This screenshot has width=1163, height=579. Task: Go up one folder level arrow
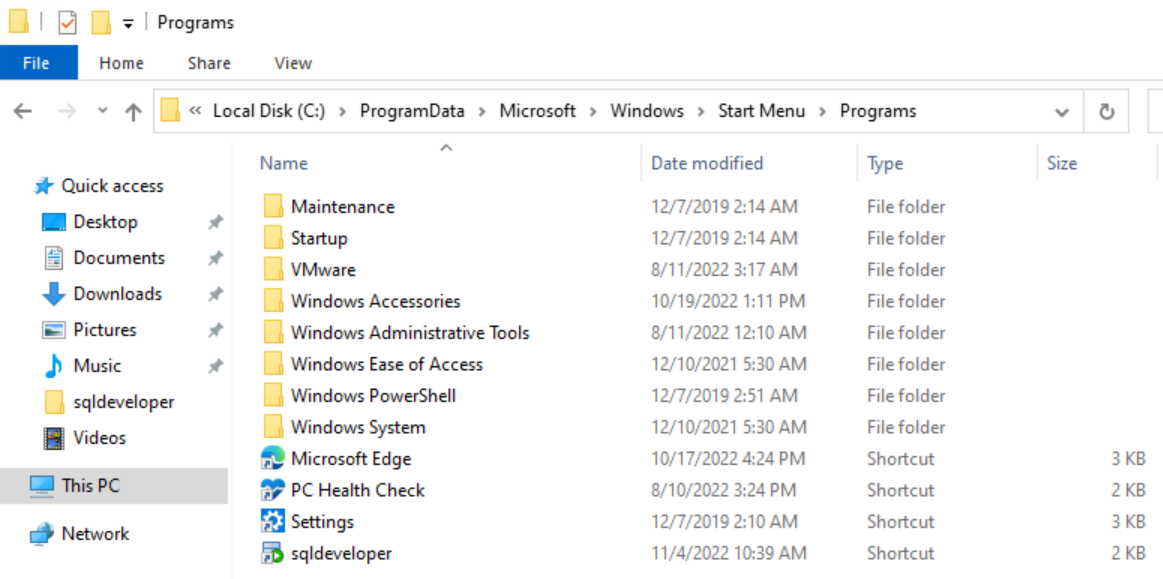(x=133, y=112)
